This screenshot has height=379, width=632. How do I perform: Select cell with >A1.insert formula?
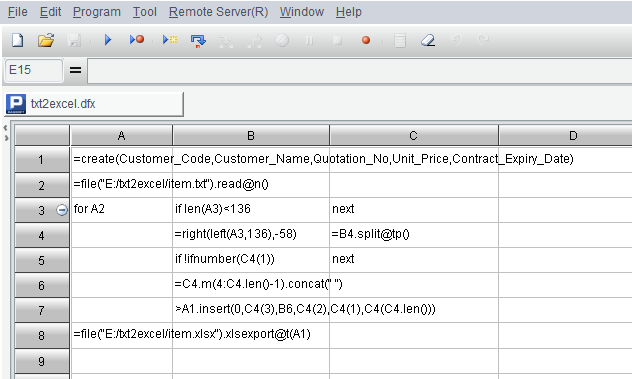[251, 310]
